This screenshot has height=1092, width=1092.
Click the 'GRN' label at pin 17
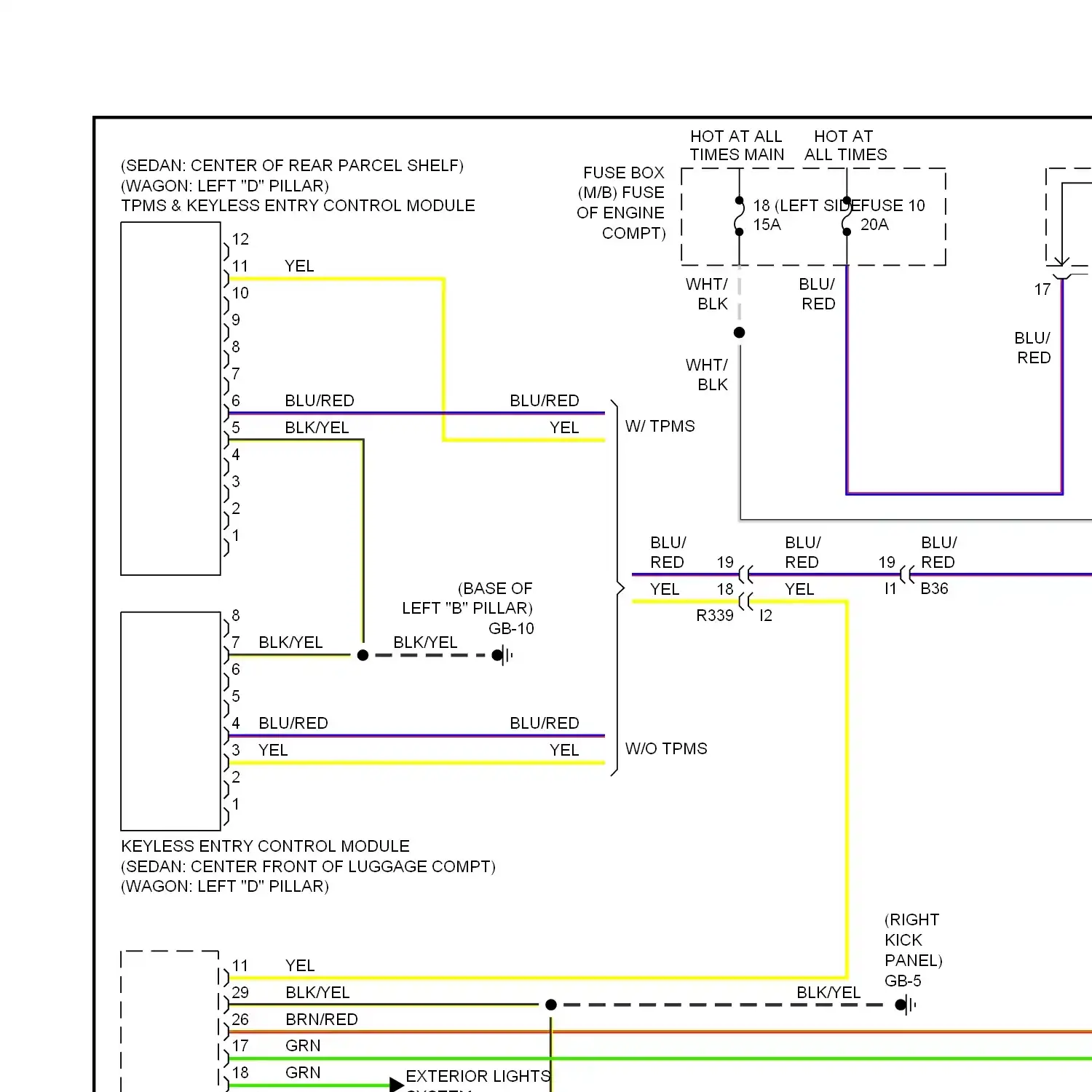(303, 1046)
